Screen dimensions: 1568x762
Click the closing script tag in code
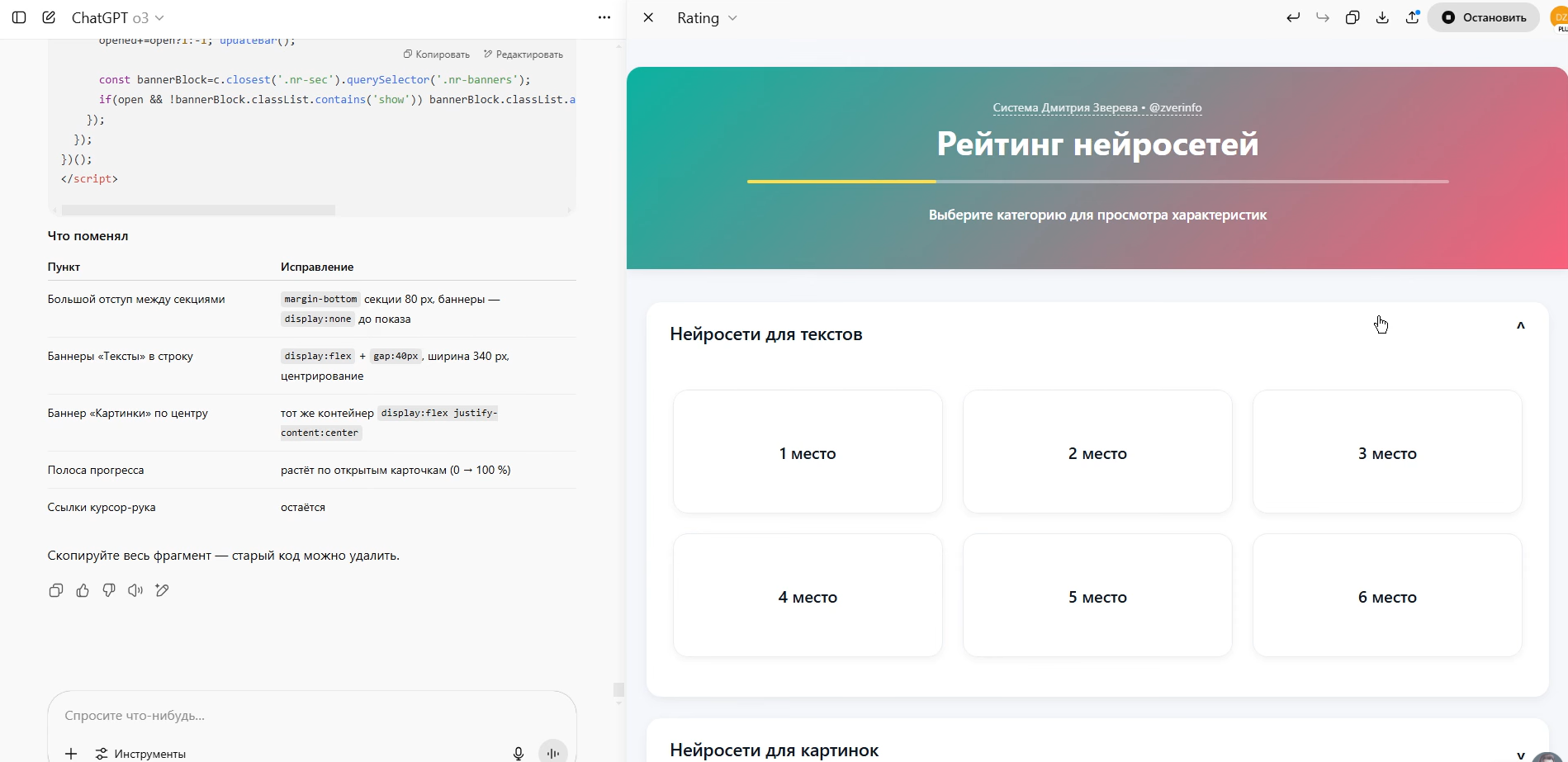[89, 178]
